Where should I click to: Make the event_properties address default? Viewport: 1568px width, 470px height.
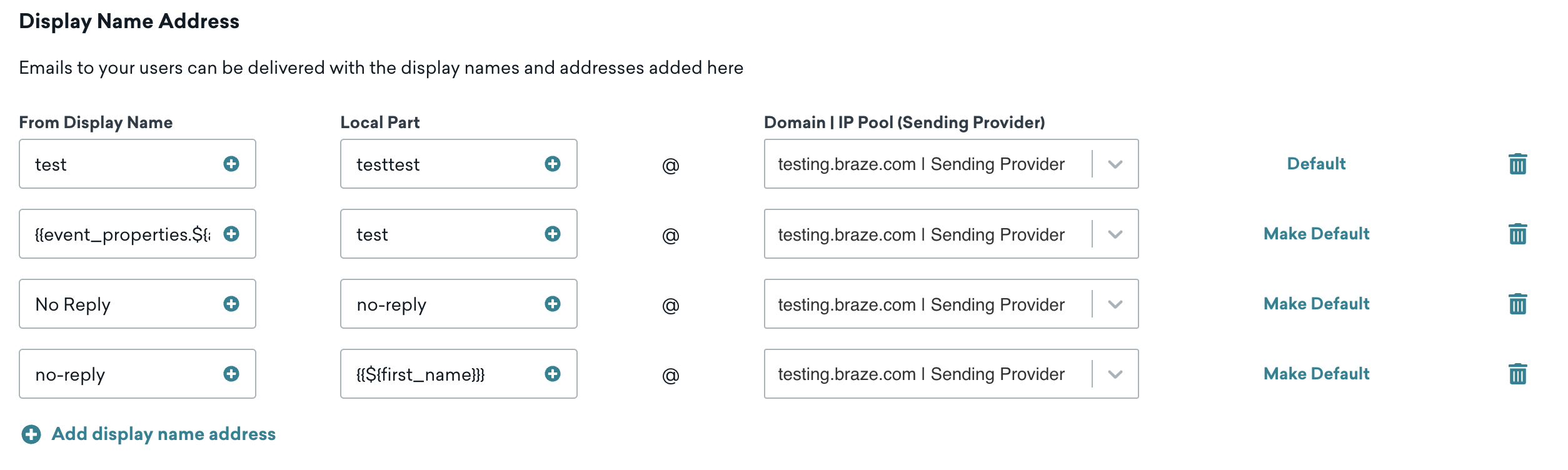click(x=1316, y=234)
